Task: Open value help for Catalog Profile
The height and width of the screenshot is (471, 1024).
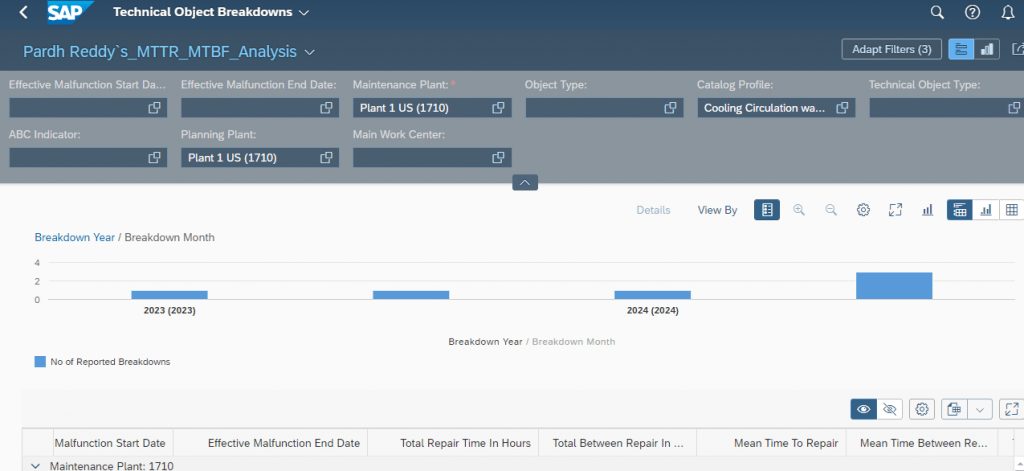Action: point(842,108)
